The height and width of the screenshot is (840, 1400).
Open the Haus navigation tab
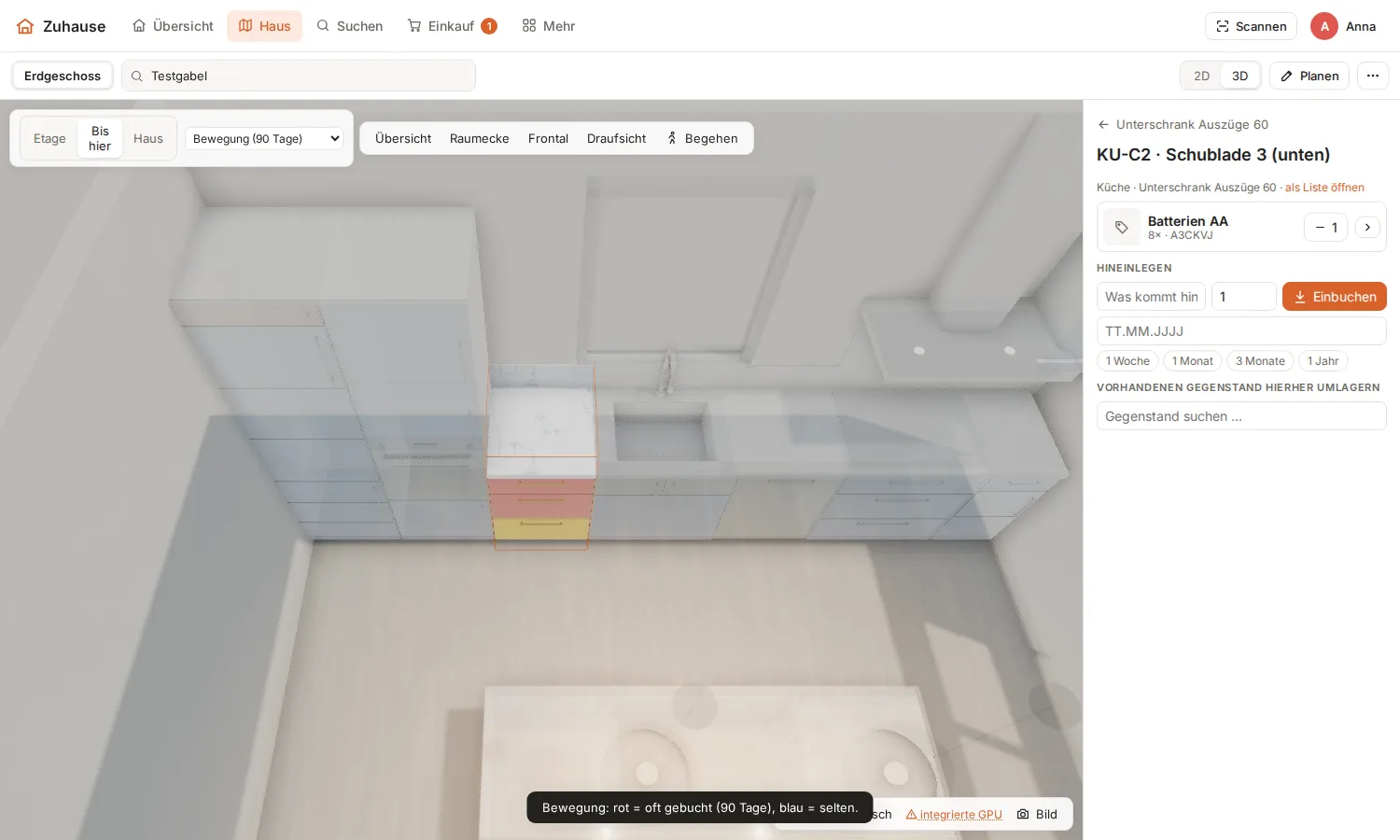tap(264, 26)
